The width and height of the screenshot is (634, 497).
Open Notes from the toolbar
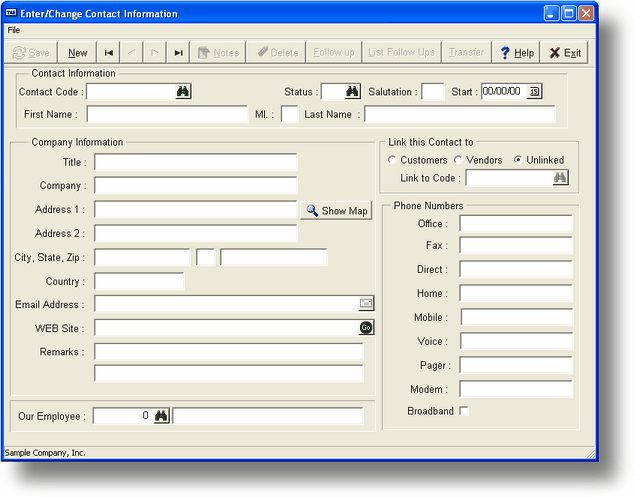pyautogui.click(x=218, y=53)
